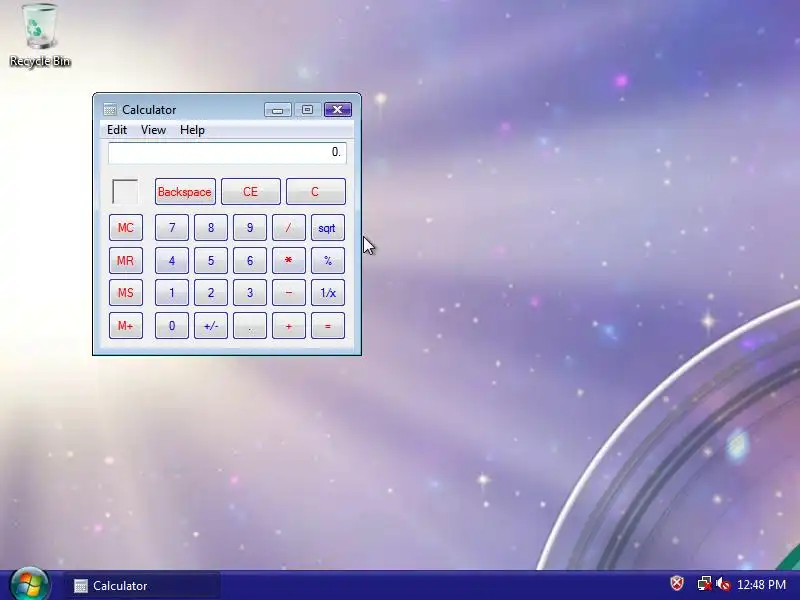Click the empty memory indicator box
Screen dimensions: 800x600
tap(125, 192)
